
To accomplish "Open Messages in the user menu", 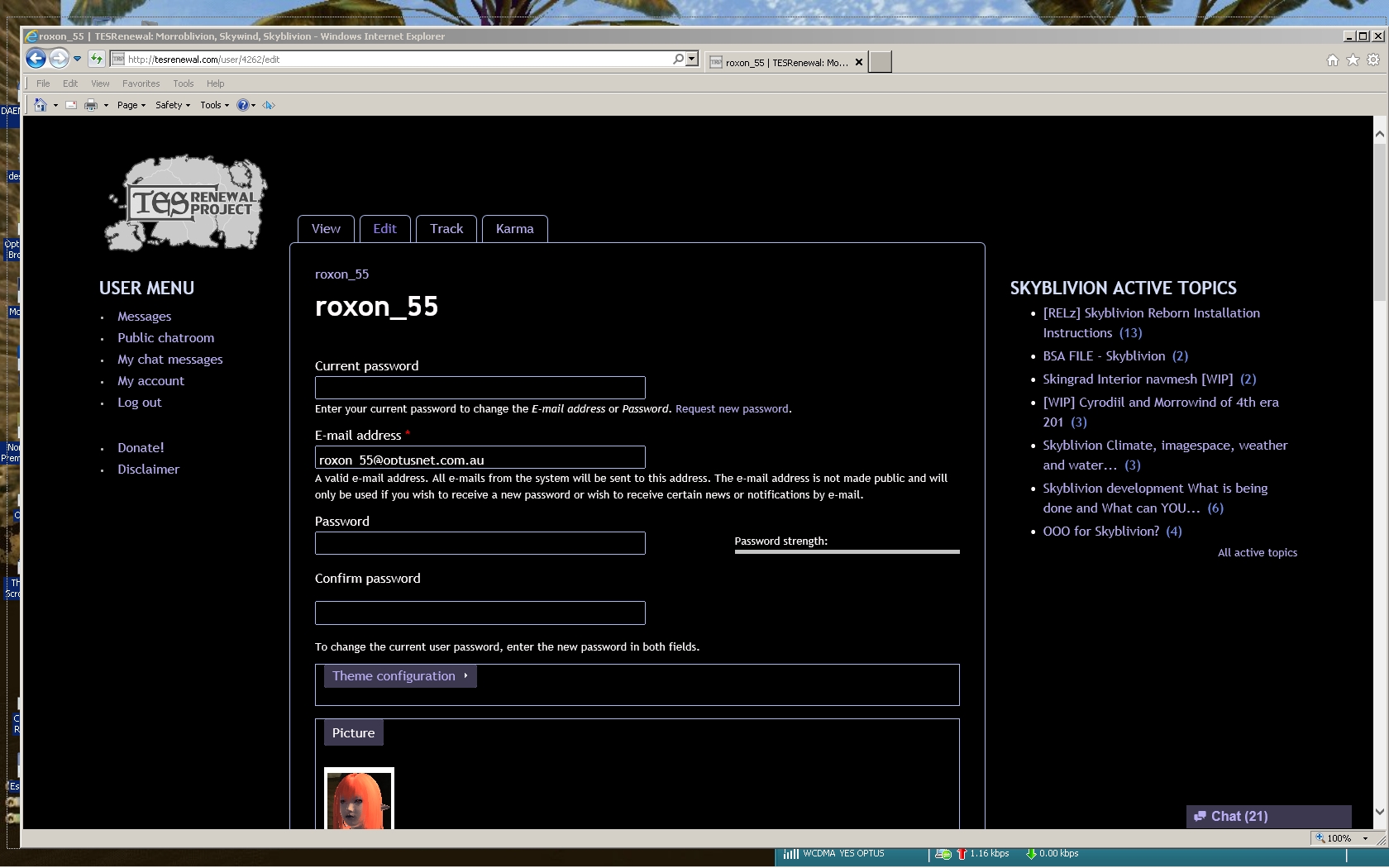I will 145,317.
